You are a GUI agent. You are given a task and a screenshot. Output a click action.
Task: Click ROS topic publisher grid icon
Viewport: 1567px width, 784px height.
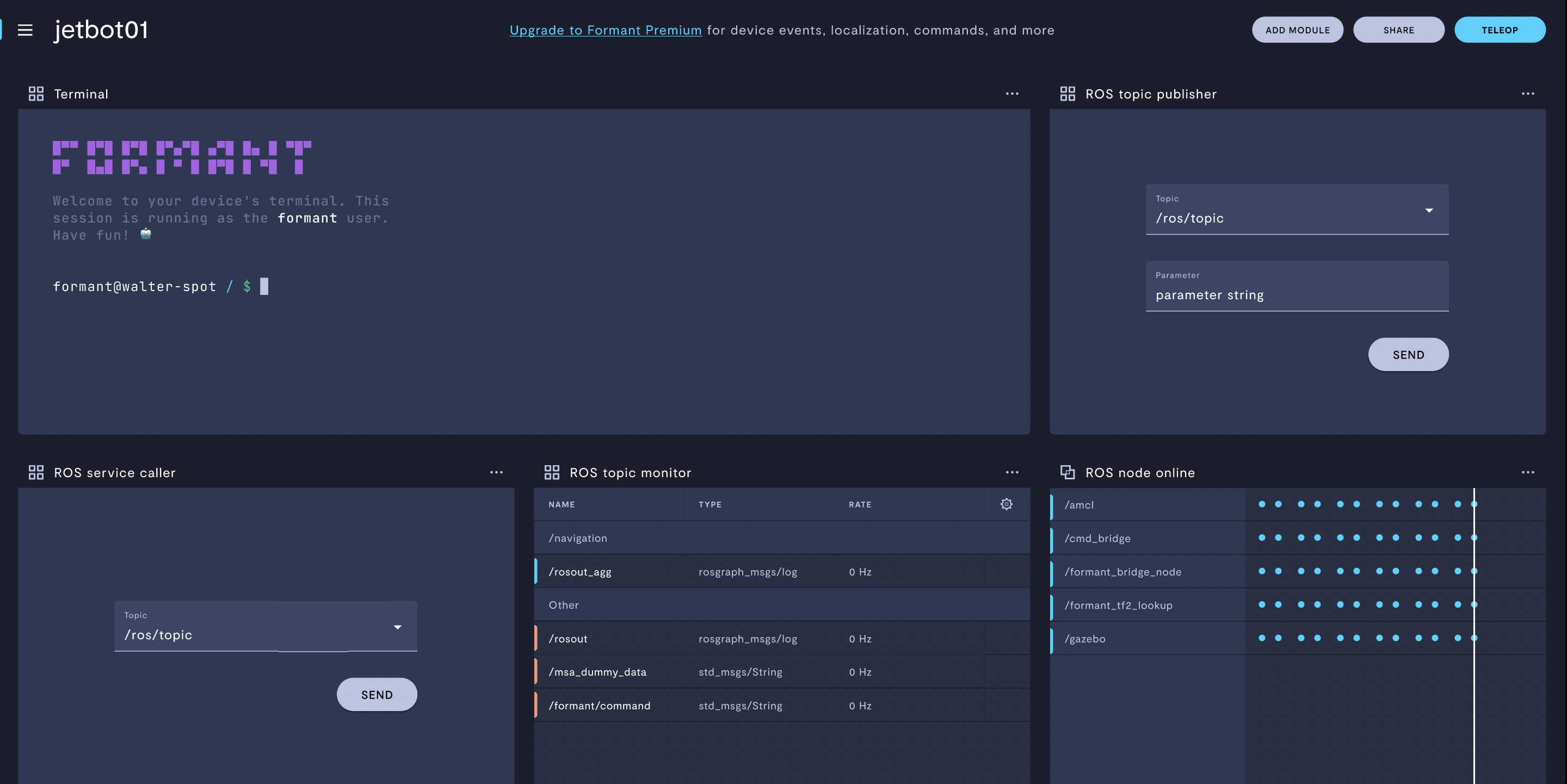coord(1067,94)
